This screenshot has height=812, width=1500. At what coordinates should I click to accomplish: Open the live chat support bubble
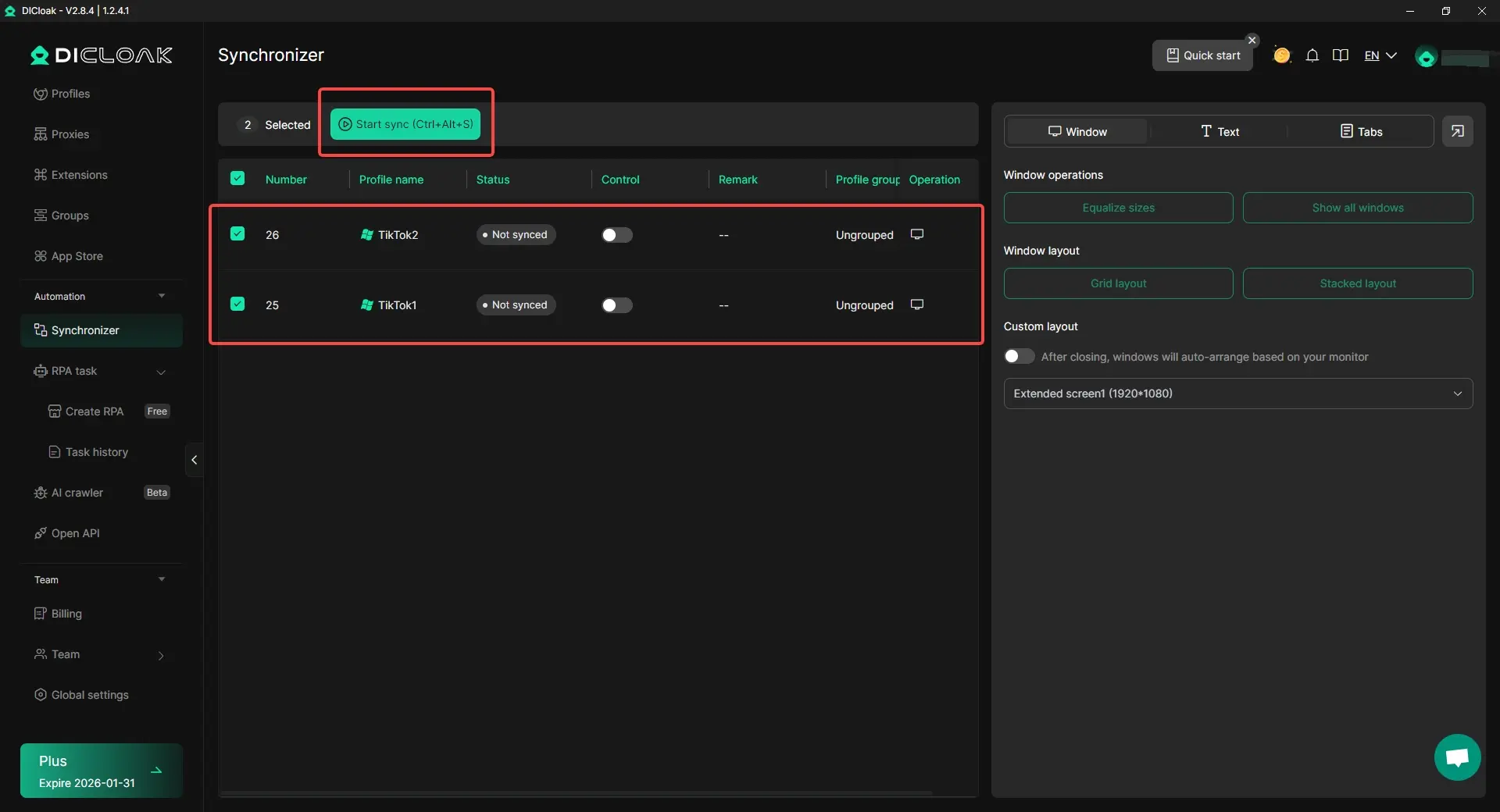(1457, 757)
